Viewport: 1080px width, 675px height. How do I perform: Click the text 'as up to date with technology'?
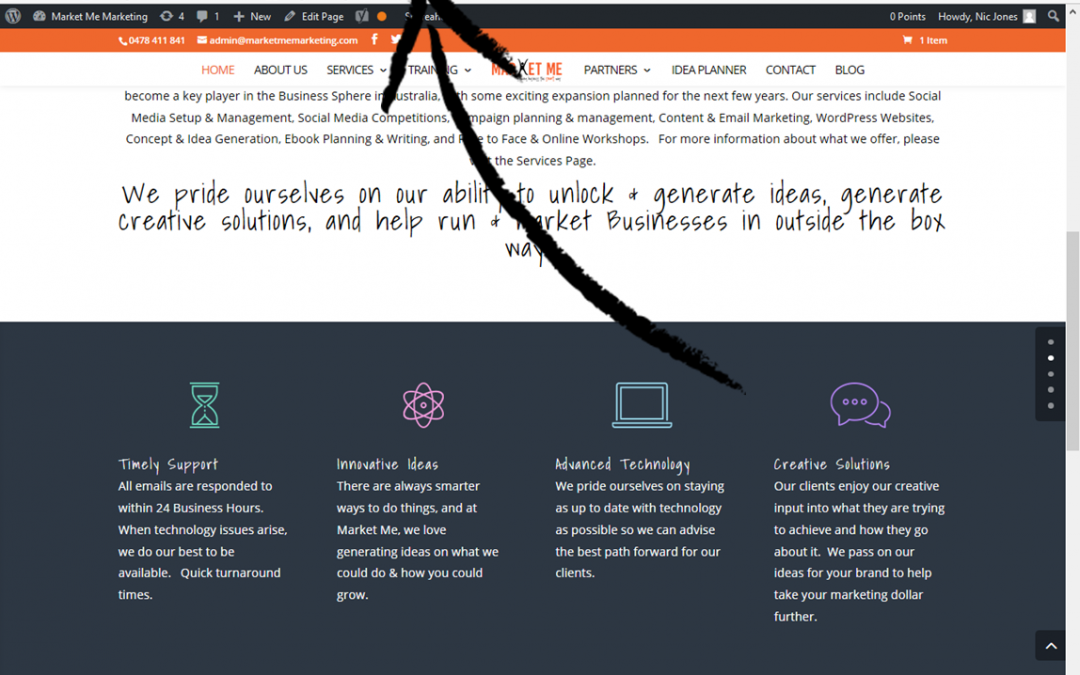click(x=638, y=508)
